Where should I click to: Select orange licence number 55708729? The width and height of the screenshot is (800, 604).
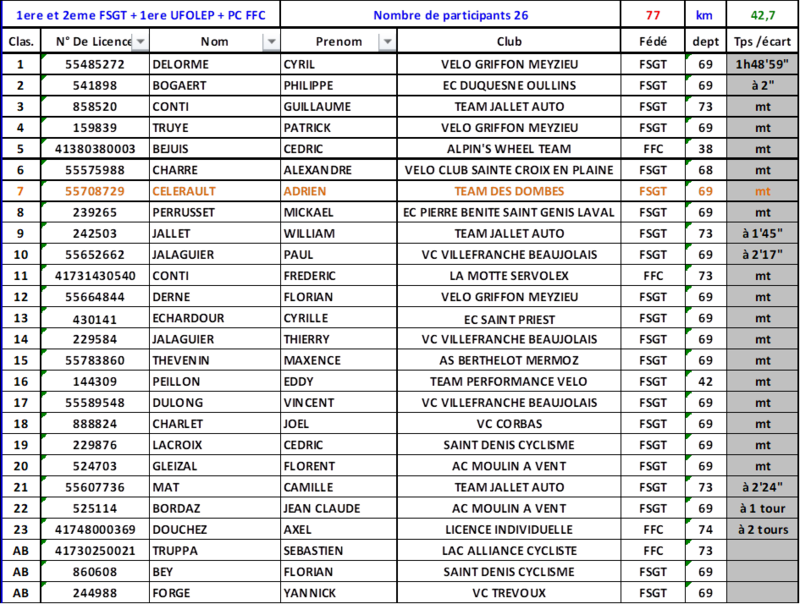coord(95,191)
